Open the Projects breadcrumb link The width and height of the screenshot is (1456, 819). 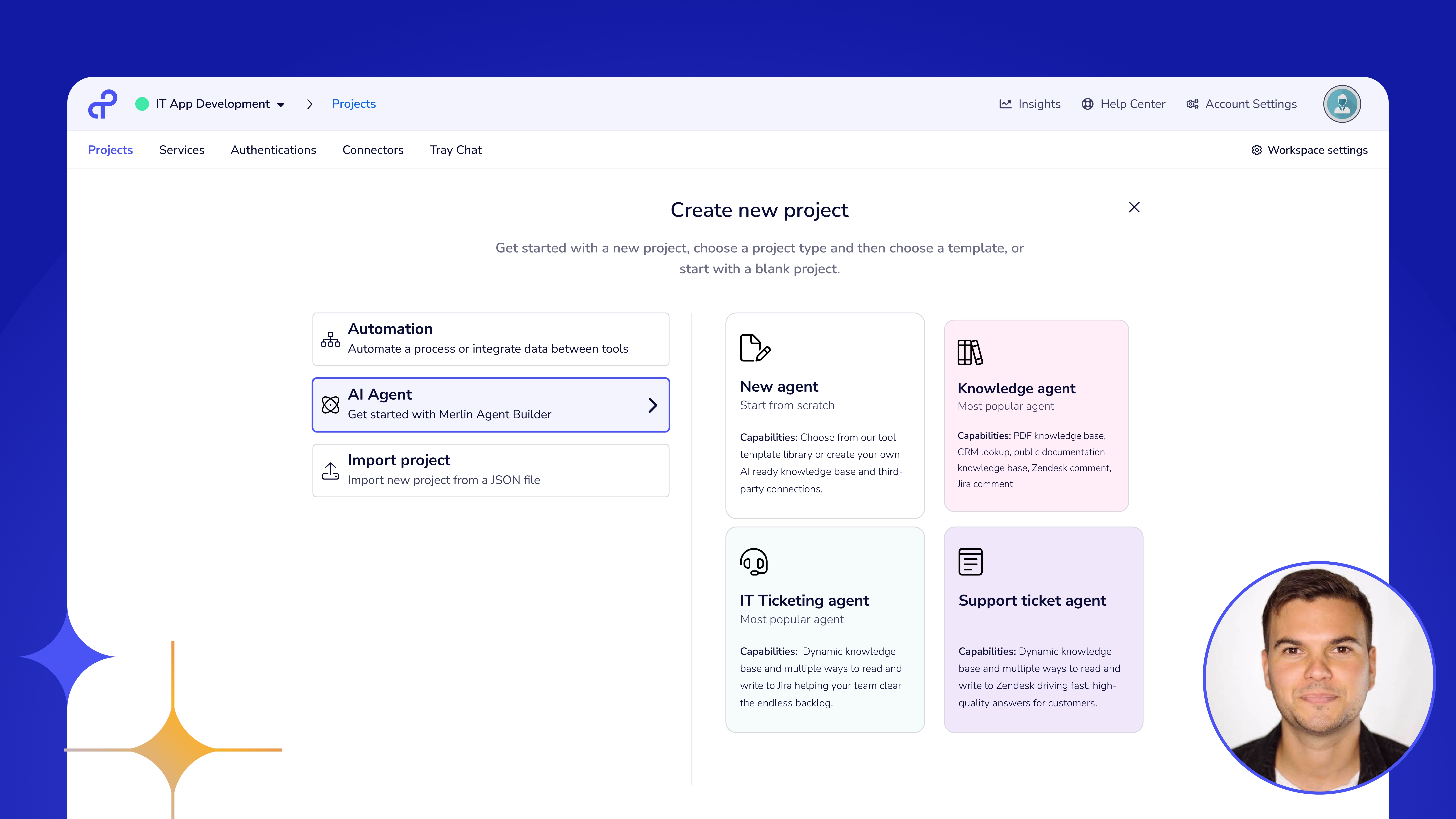[x=354, y=104]
